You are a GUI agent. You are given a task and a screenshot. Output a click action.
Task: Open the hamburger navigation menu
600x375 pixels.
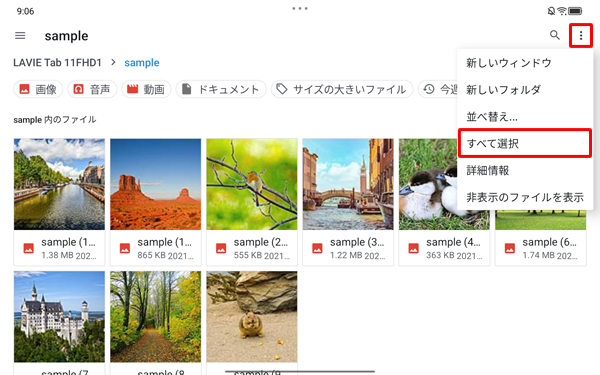click(20, 36)
